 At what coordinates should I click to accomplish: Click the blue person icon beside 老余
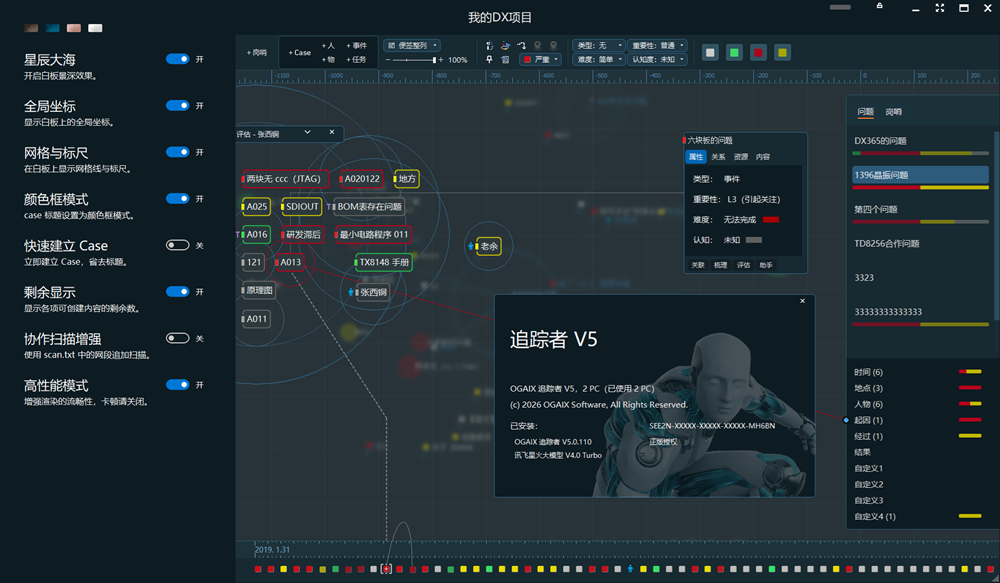(x=471, y=246)
